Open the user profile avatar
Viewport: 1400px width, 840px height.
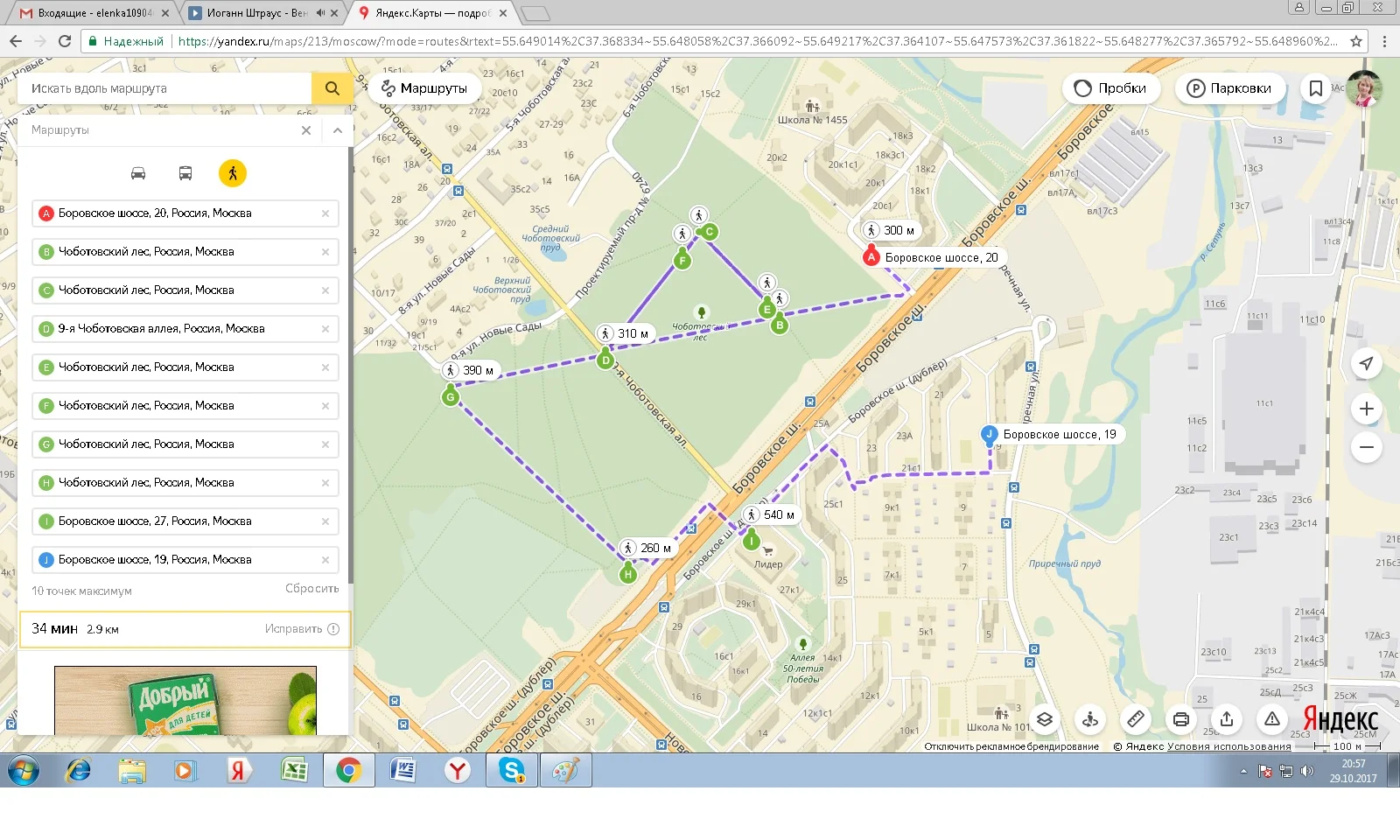coord(1364,88)
